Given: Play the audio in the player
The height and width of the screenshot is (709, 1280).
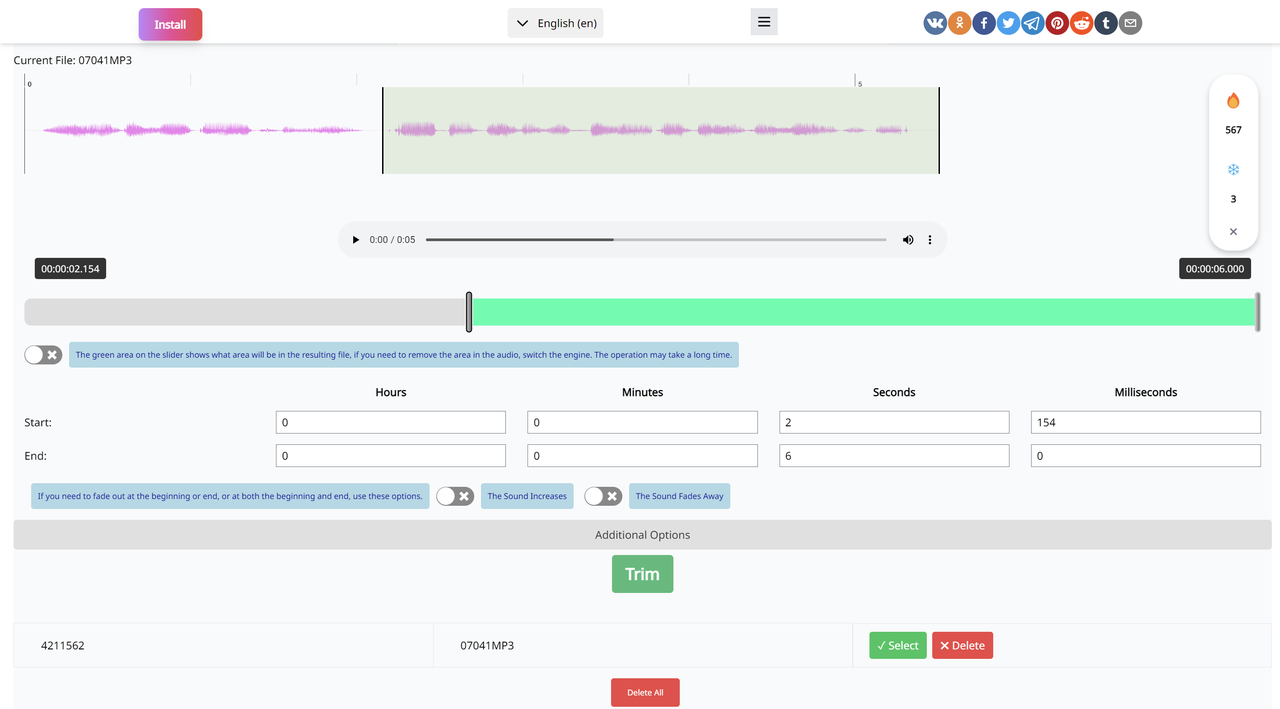Looking at the screenshot, I should (355, 240).
